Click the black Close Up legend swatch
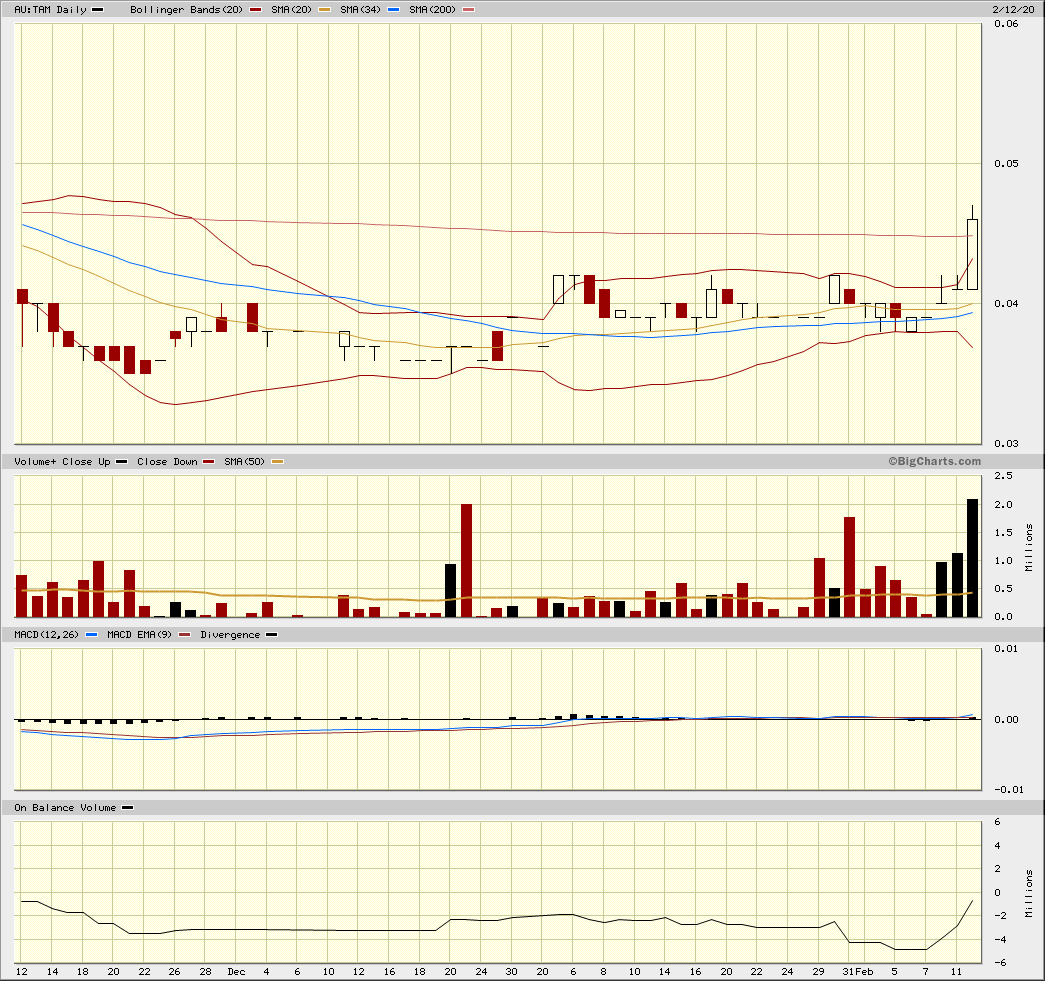This screenshot has width=1045, height=981. (121, 462)
